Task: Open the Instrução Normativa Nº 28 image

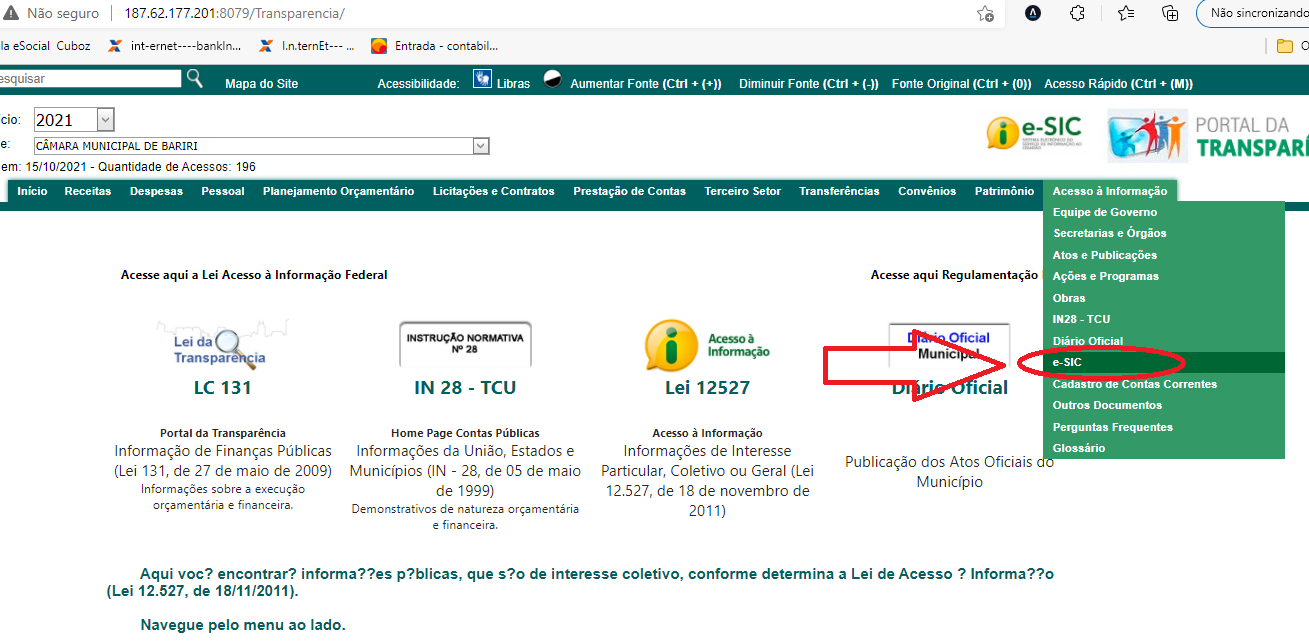Action: pos(465,345)
